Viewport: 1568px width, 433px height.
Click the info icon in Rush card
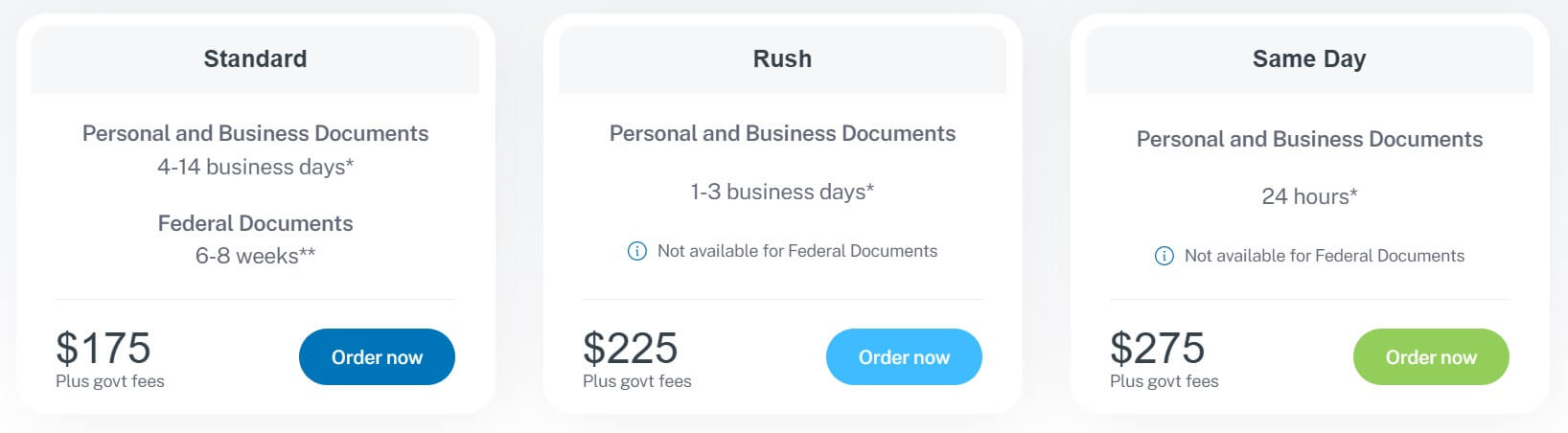click(636, 252)
